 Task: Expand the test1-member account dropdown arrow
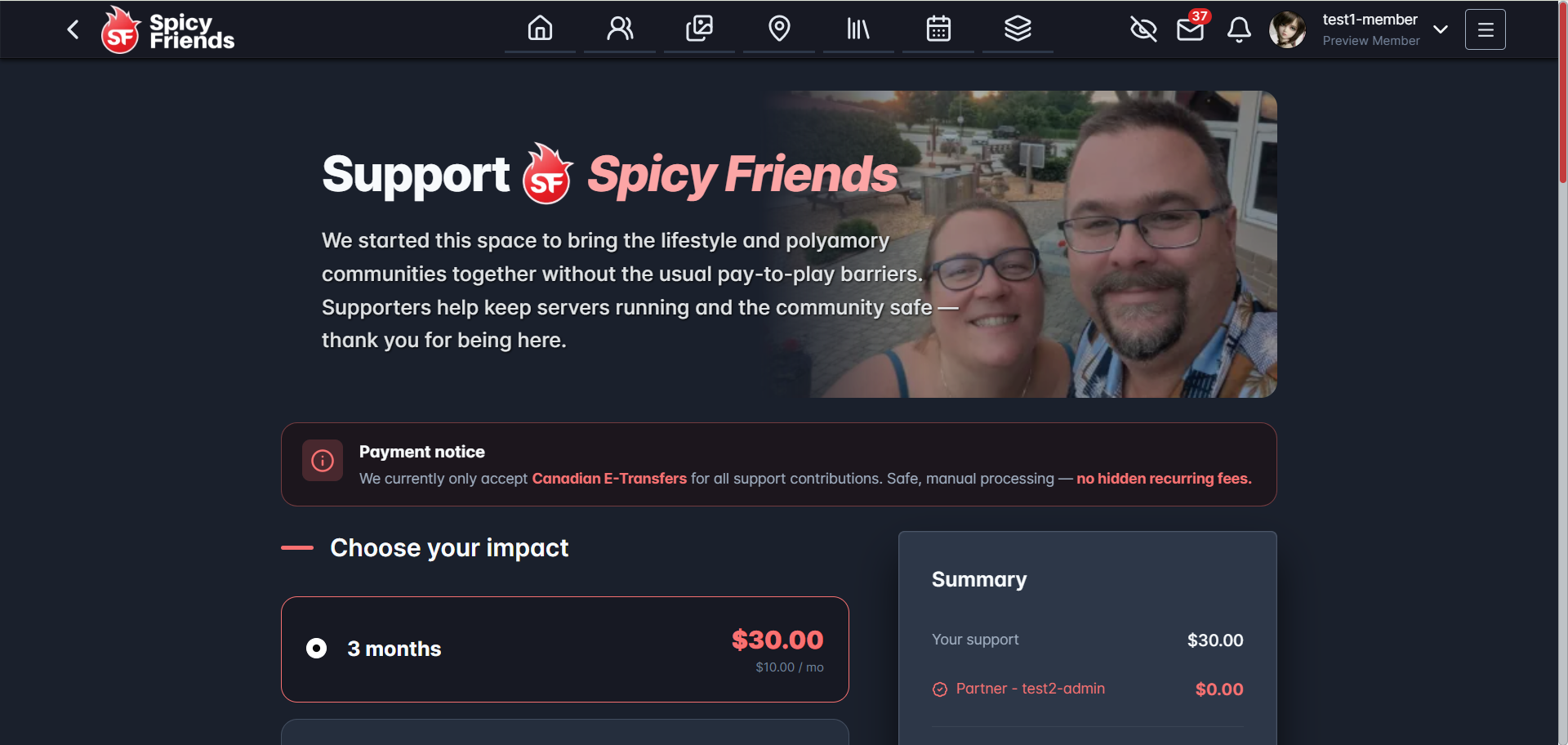tap(1441, 29)
